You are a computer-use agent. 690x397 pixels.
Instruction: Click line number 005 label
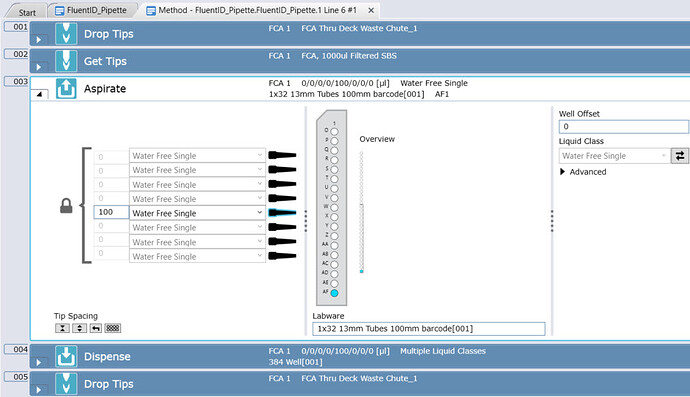point(16,377)
